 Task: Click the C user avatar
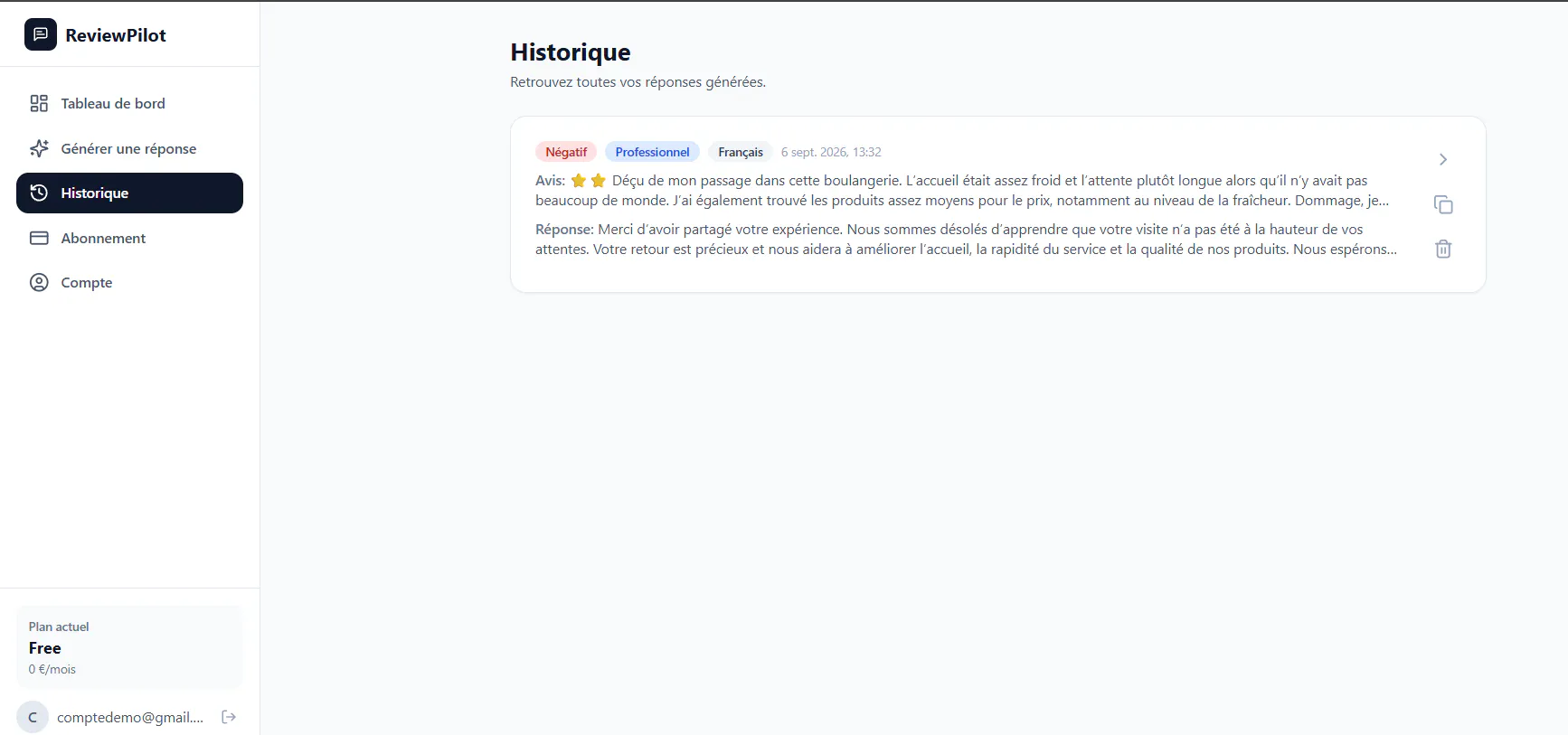[x=33, y=717]
